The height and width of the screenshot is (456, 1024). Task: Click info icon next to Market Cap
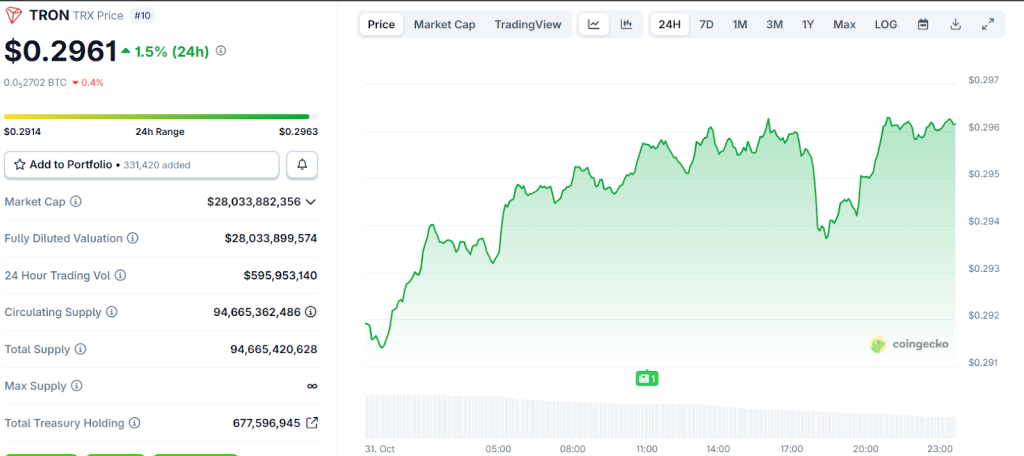click(x=76, y=202)
